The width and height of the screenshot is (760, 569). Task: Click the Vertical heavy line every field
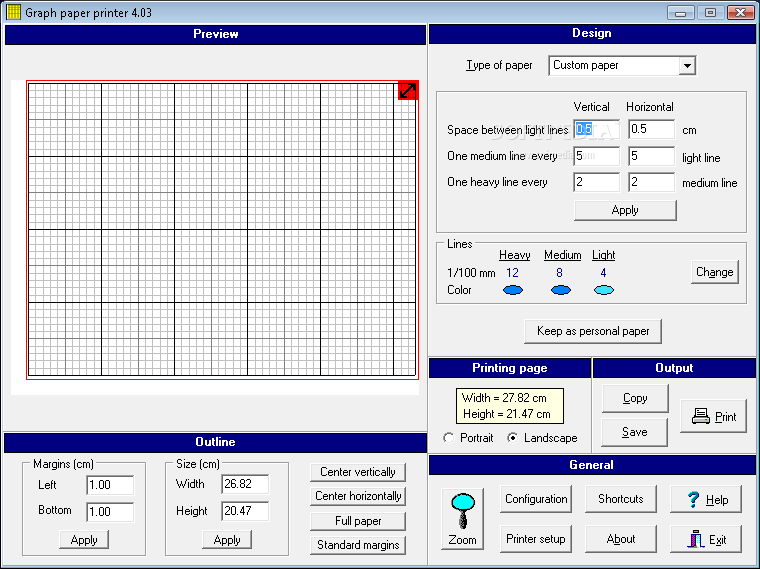pos(596,182)
